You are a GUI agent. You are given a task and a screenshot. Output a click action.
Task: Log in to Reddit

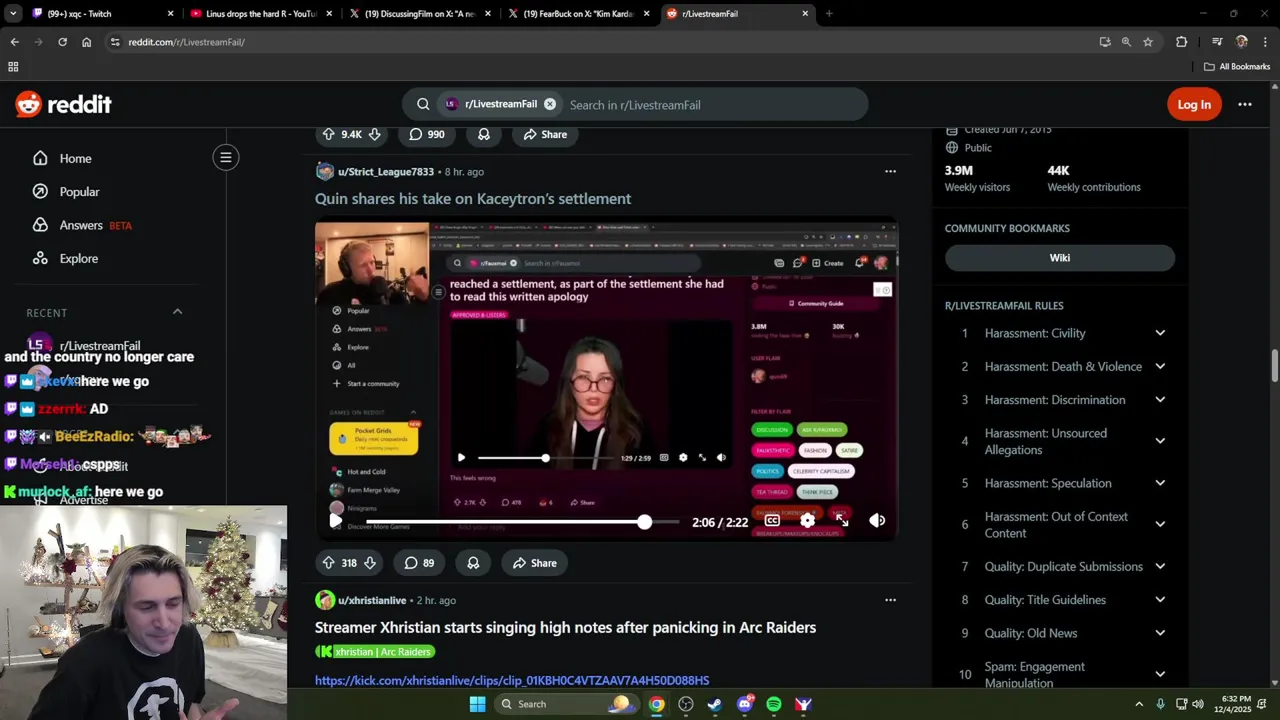pyautogui.click(x=1194, y=104)
